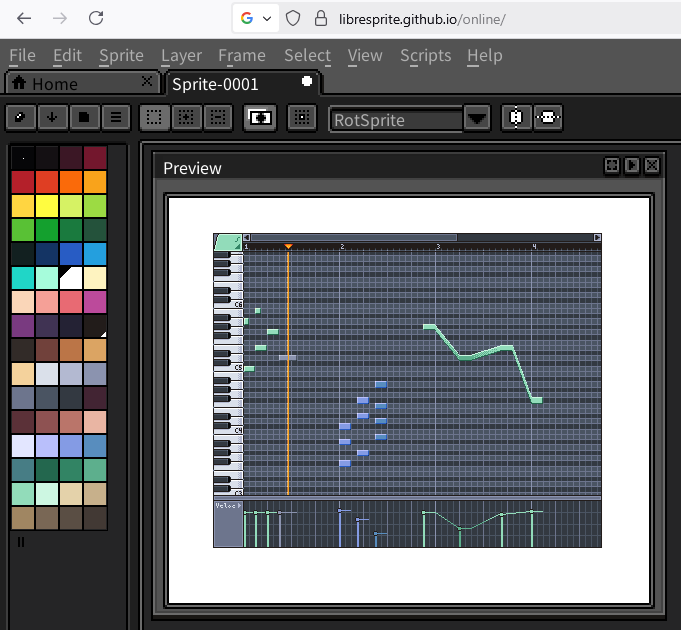This screenshot has height=630, width=681.
Task: Select the subtract from selection mode button
Action: coord(217,117)
